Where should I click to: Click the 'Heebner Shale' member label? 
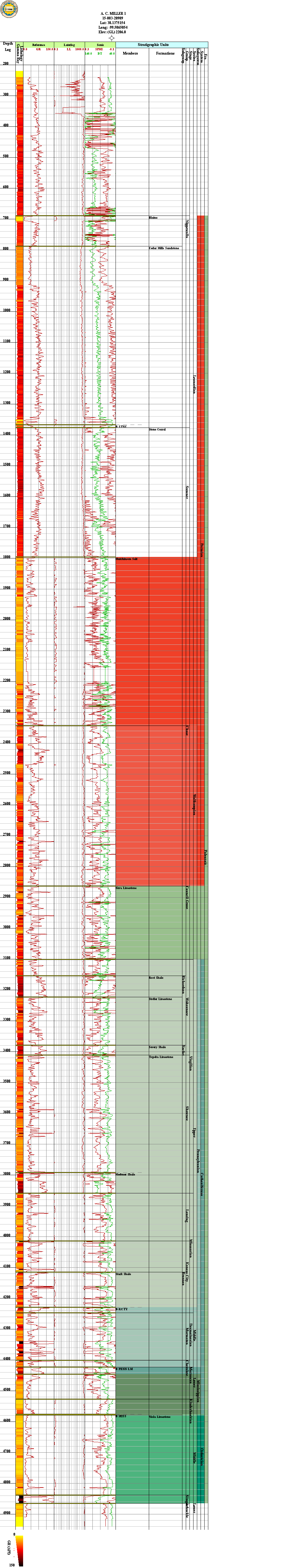(x=126, y=1174)
